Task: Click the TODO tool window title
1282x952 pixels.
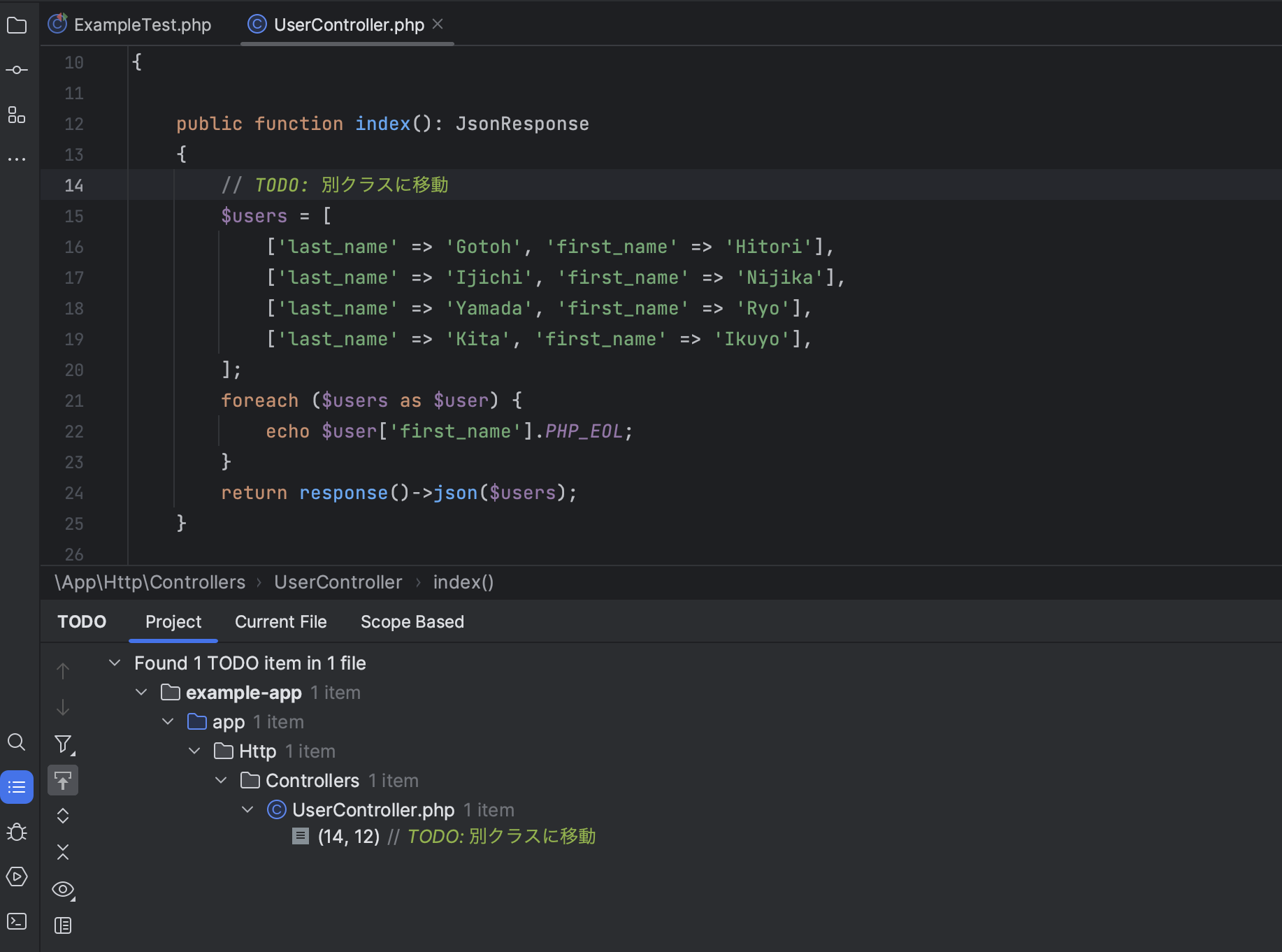Action: pyautogui.click(x=82, y=622)
